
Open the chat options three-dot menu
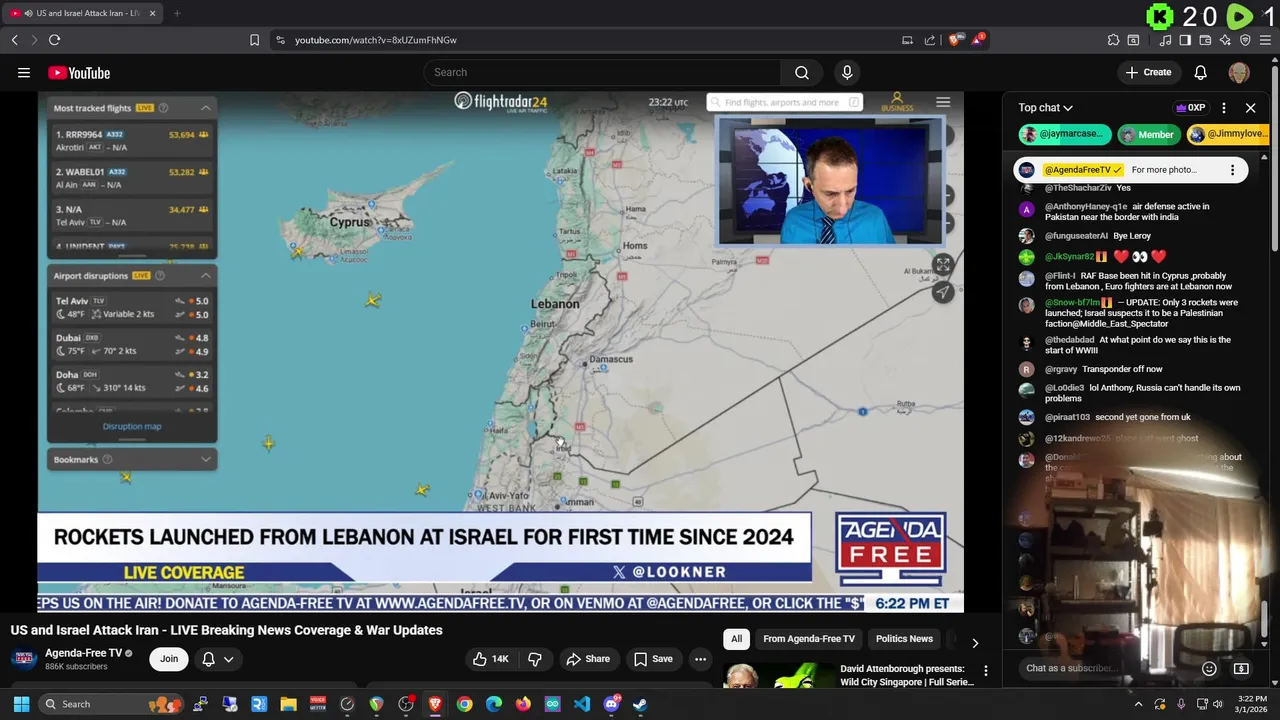(1224, 108)
